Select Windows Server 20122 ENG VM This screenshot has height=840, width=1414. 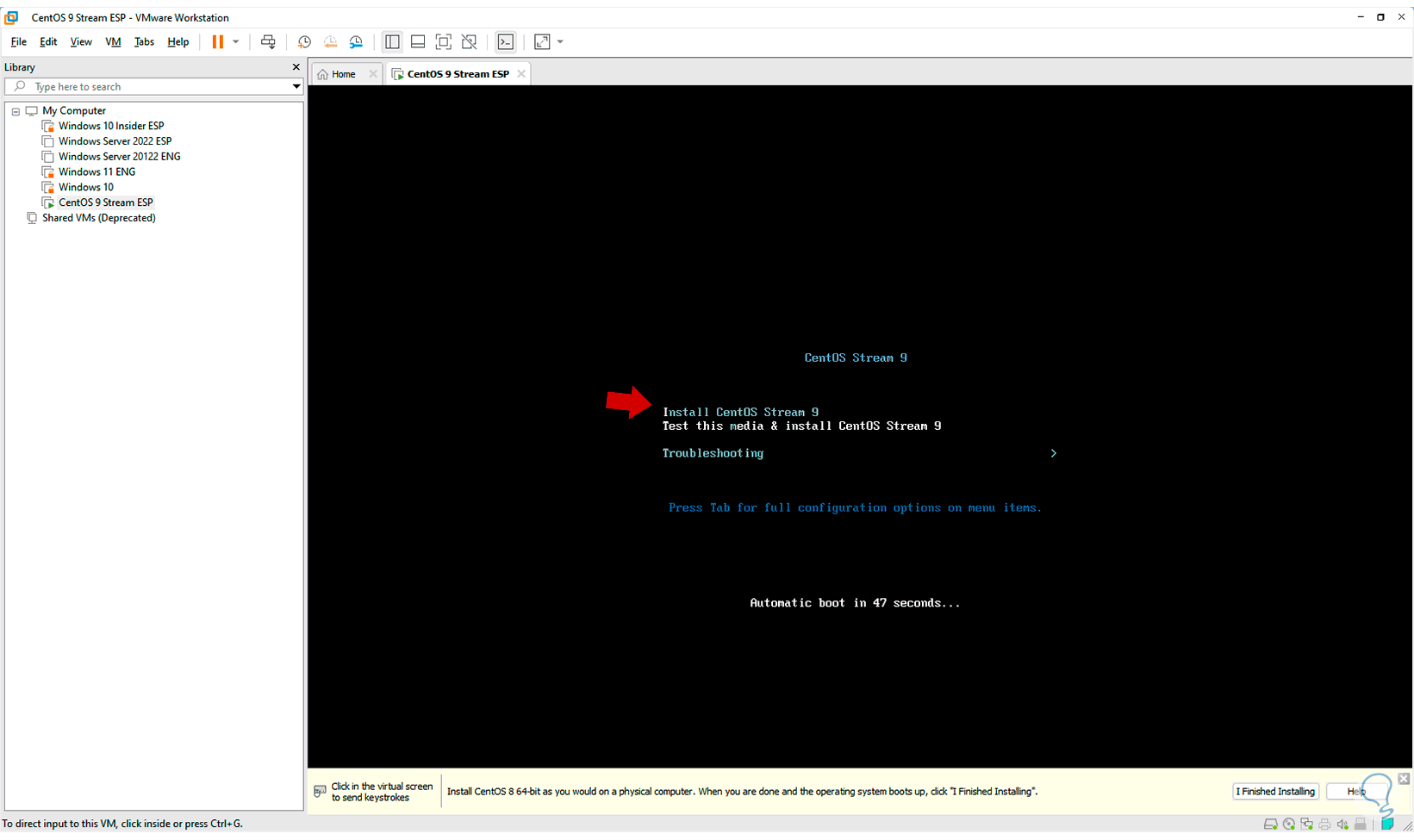119,157
